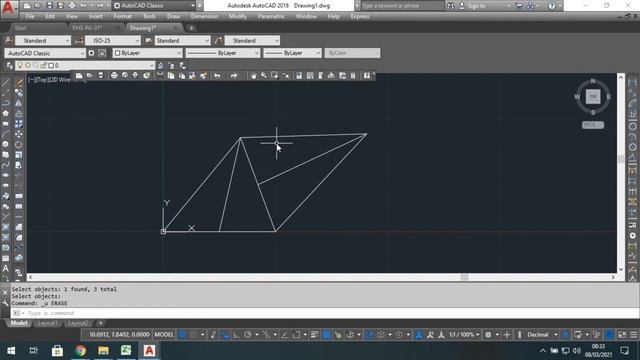
Task: Select the Line tool in Draw toolbar
Action: click(x=5, y=83)
